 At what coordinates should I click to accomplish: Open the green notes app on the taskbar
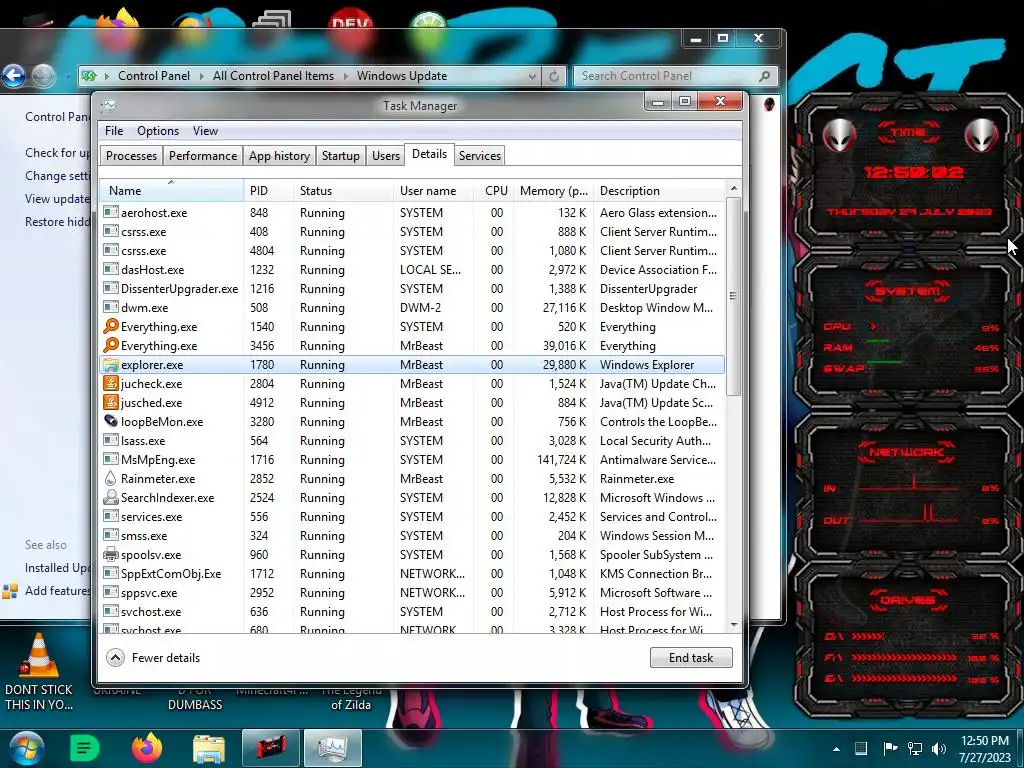pos(84,748)
